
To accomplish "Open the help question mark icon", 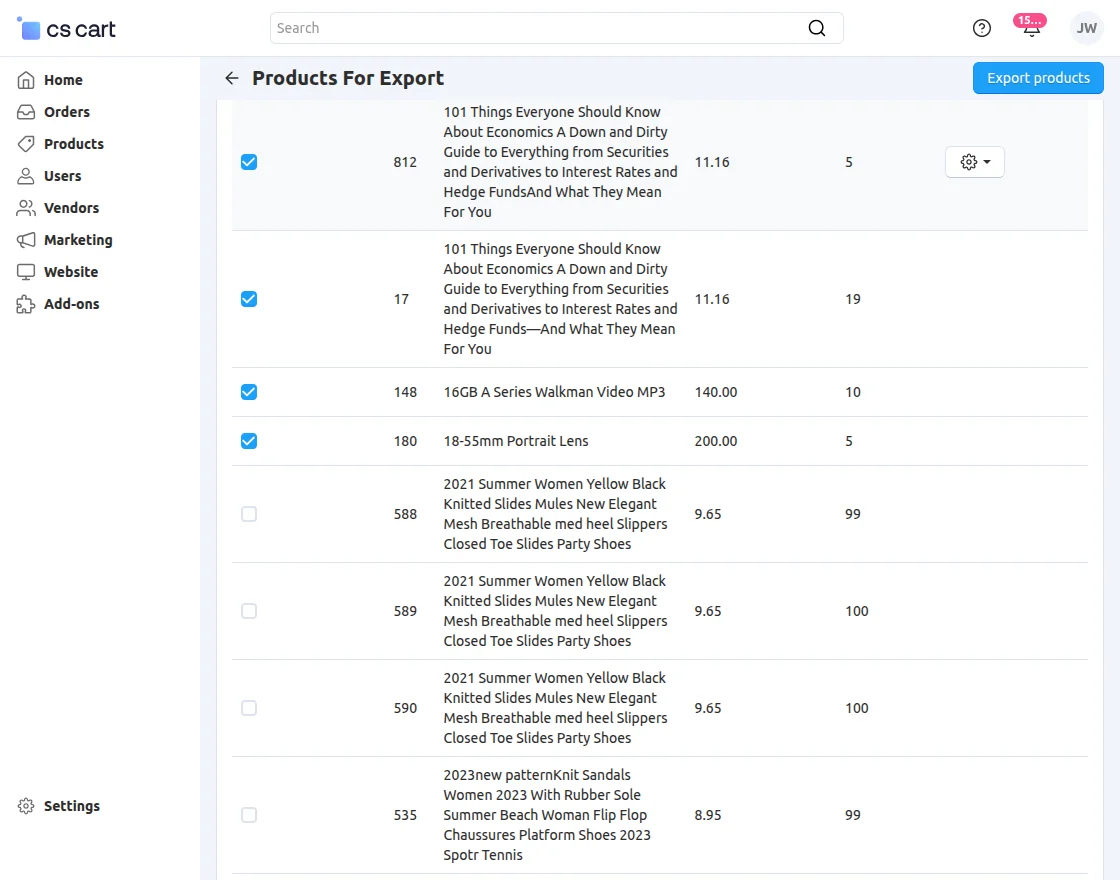I will coord(982,28).
